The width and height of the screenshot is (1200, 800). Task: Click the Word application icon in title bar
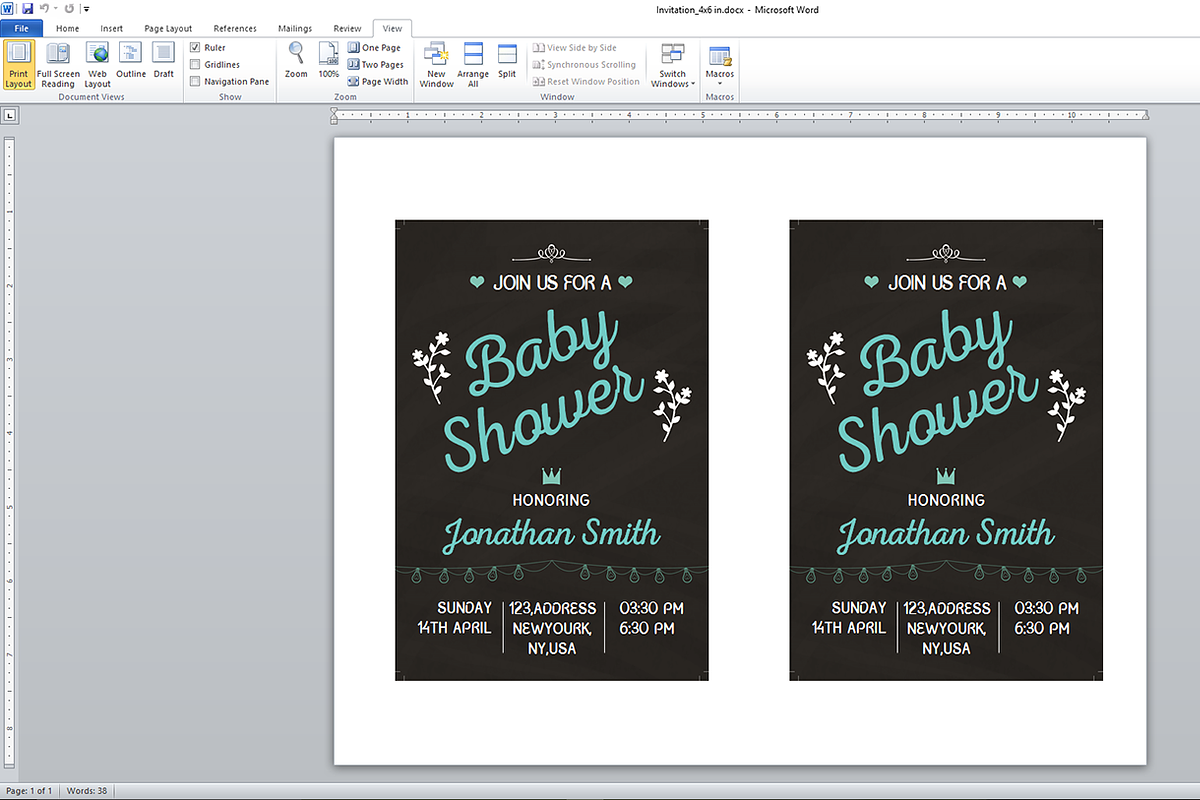[8, 8]
